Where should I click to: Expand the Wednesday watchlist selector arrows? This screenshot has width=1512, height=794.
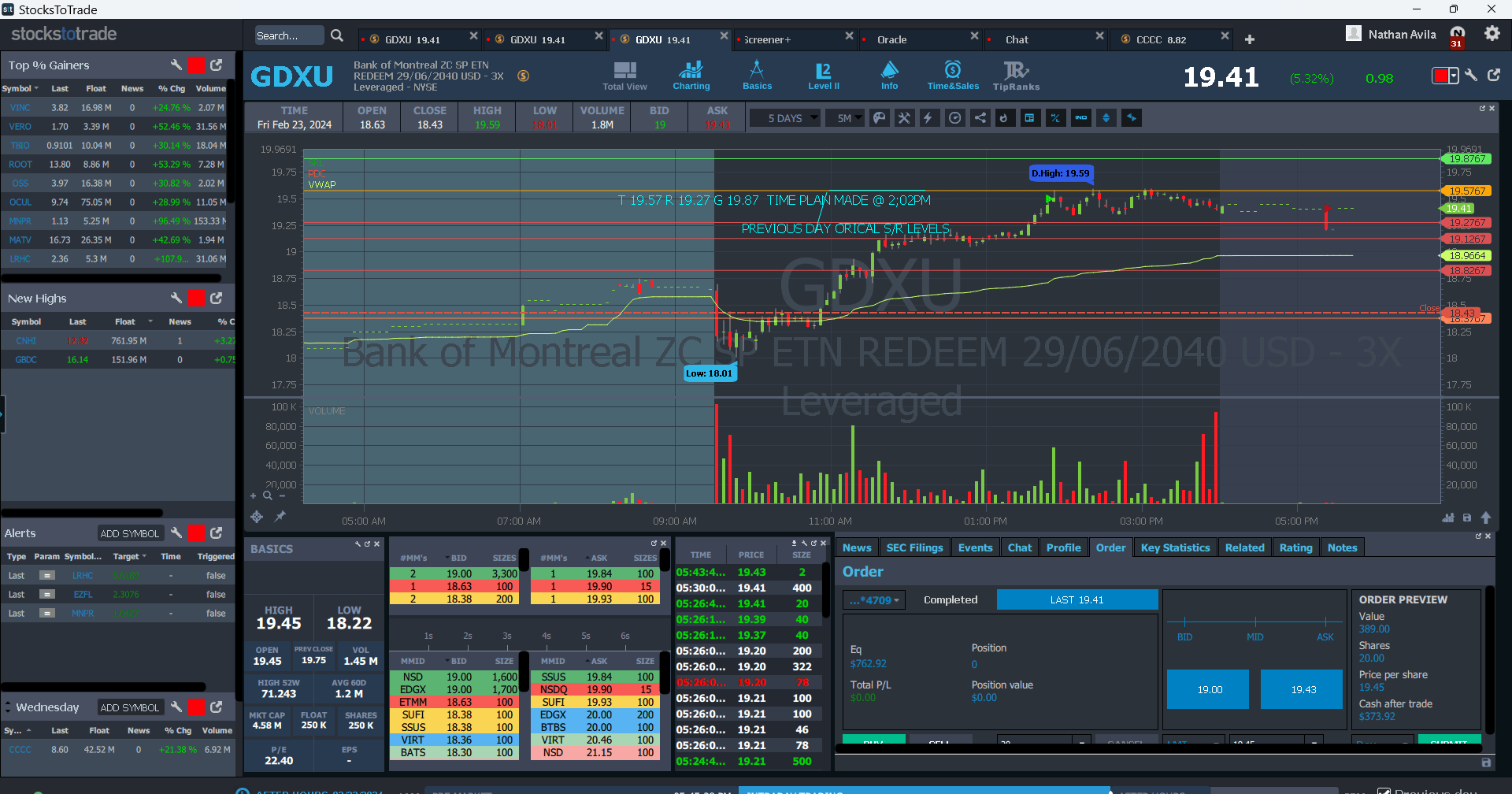click(8, 707)
